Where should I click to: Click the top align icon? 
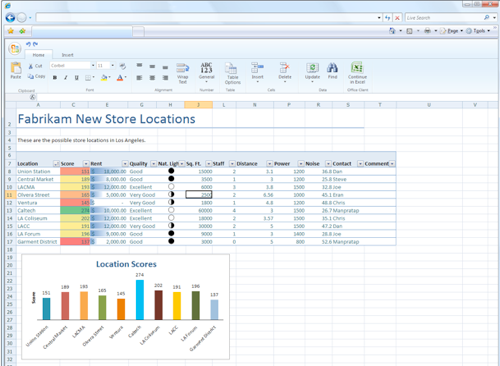[139, 66]
